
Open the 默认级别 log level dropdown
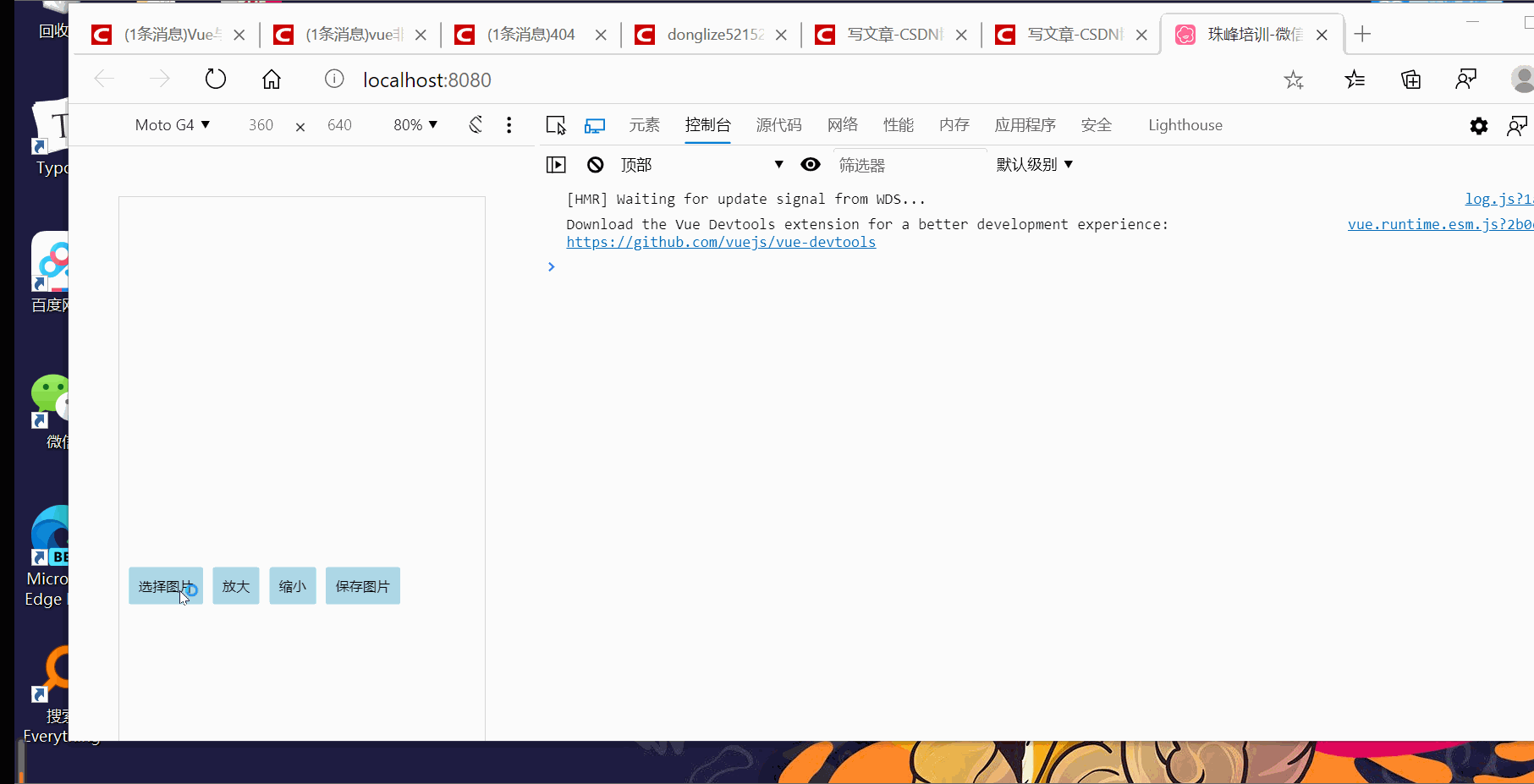tap(1033, 164)
